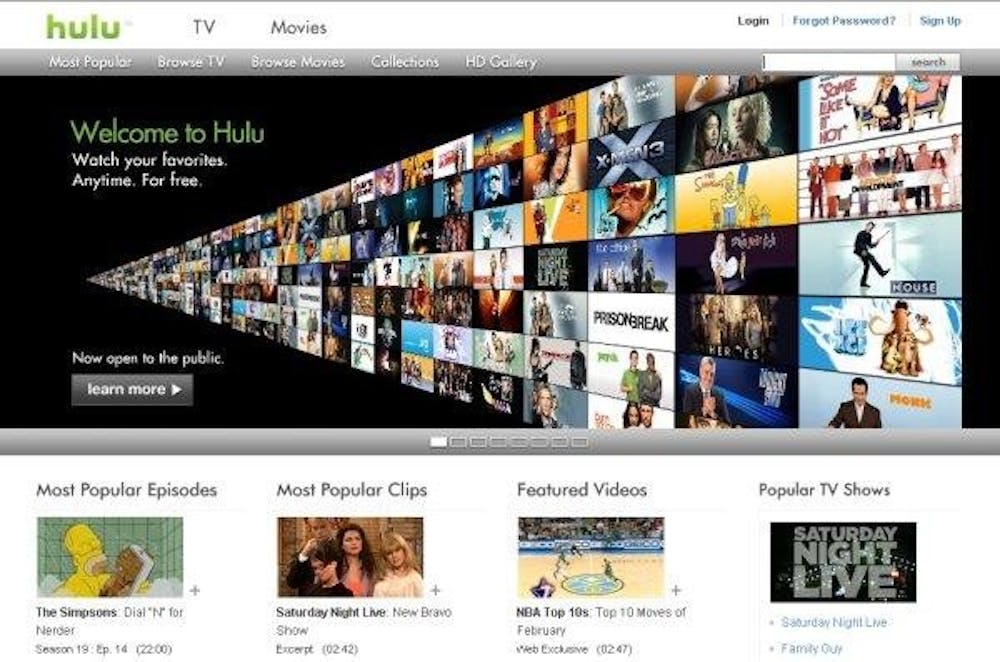Open the Movies section

[298, 27]
